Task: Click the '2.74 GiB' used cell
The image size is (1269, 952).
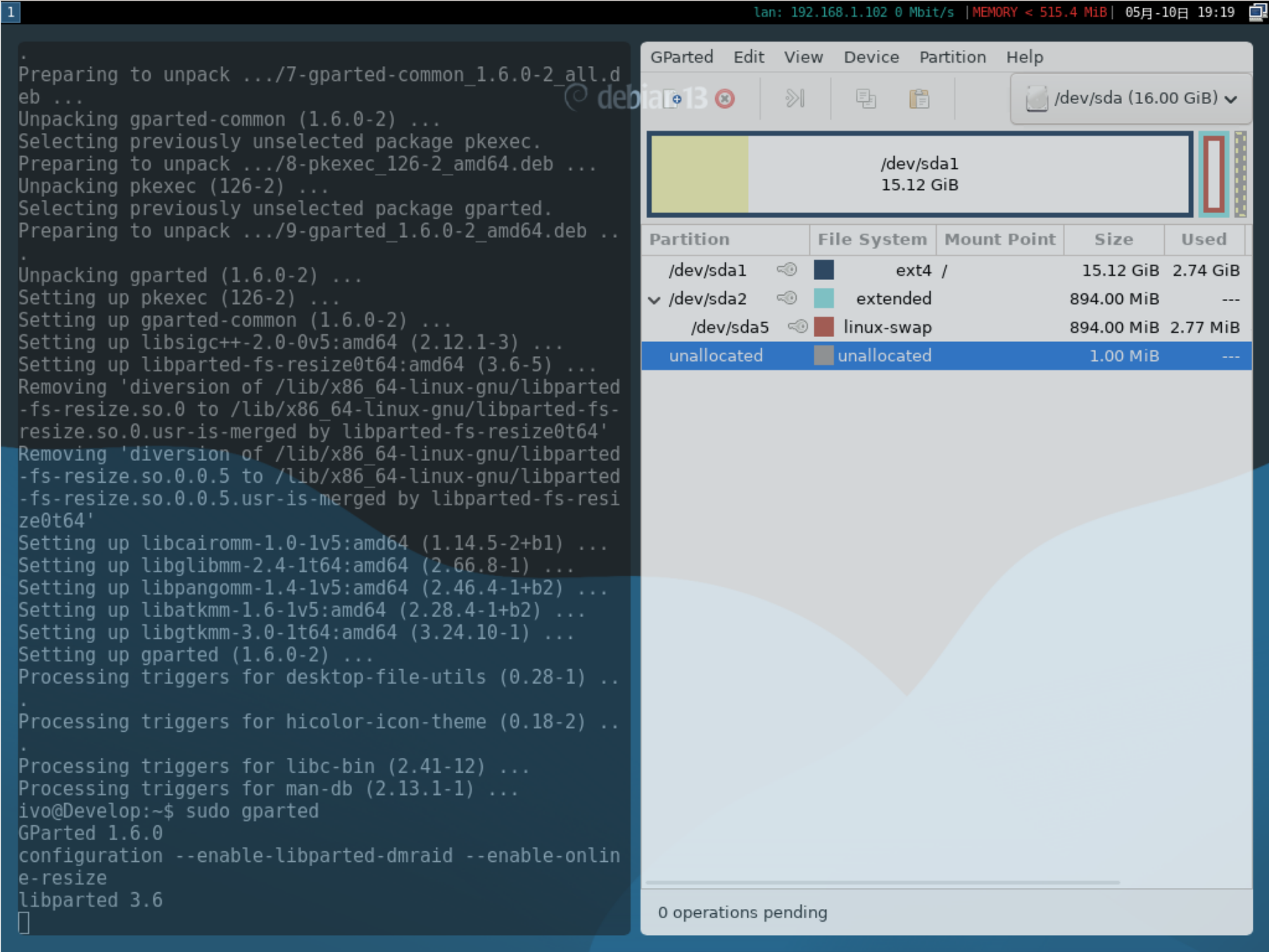Action: coord(1205,270)
